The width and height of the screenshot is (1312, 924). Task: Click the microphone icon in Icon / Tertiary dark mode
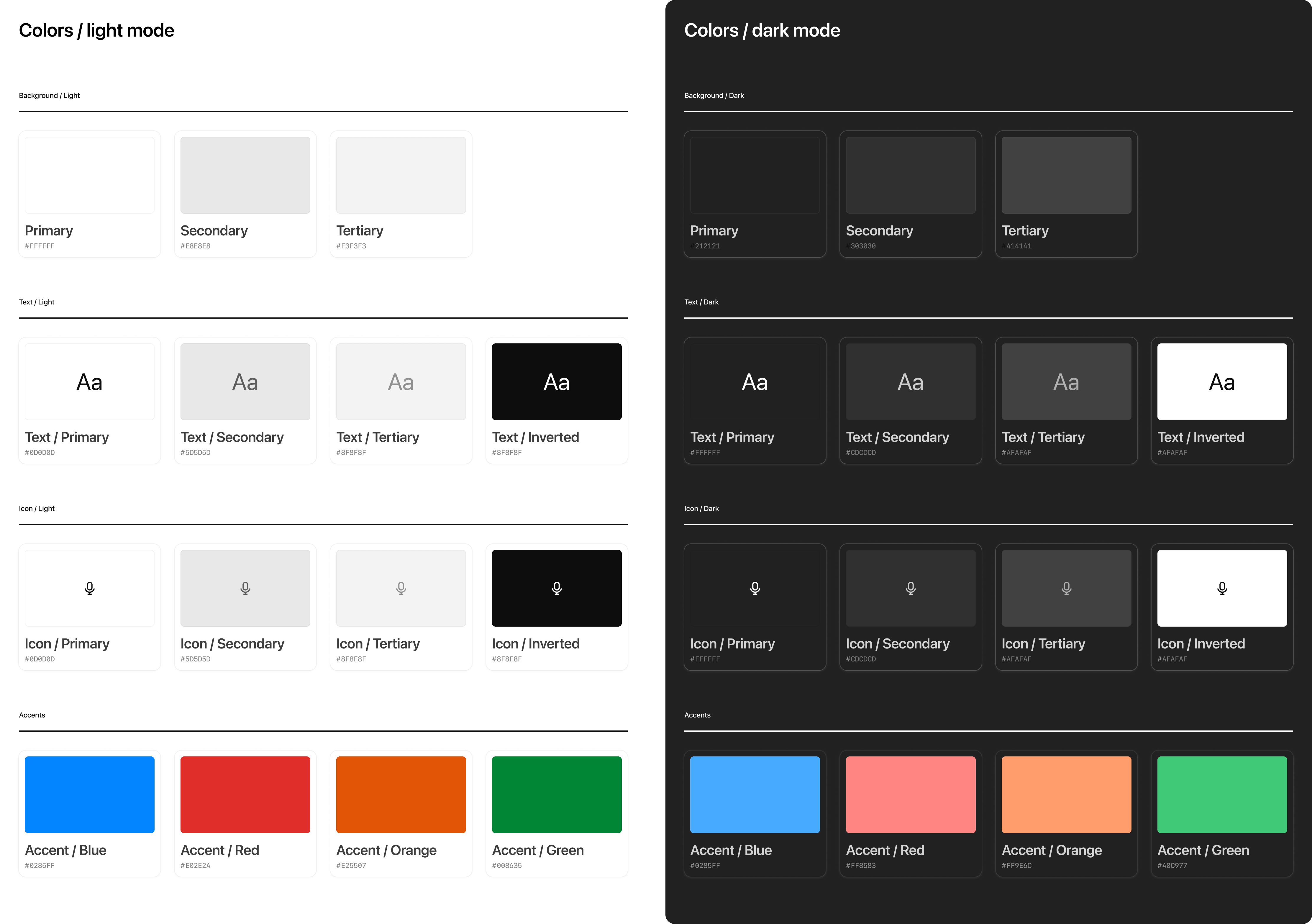tap(1066, 588)
